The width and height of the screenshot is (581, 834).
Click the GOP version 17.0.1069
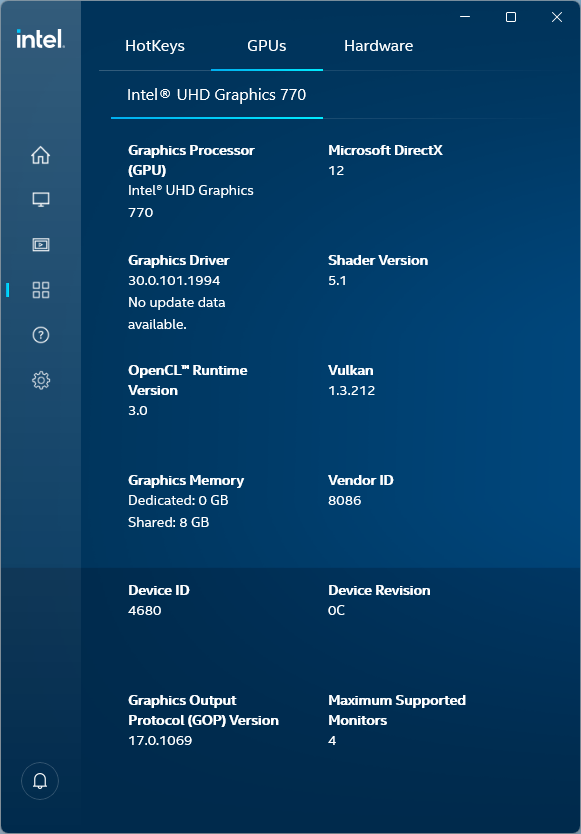160,741
